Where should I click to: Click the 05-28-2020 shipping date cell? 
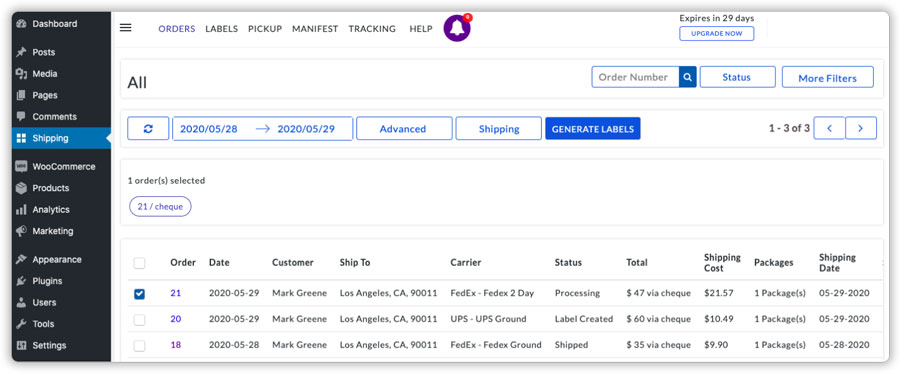point(844,345)
